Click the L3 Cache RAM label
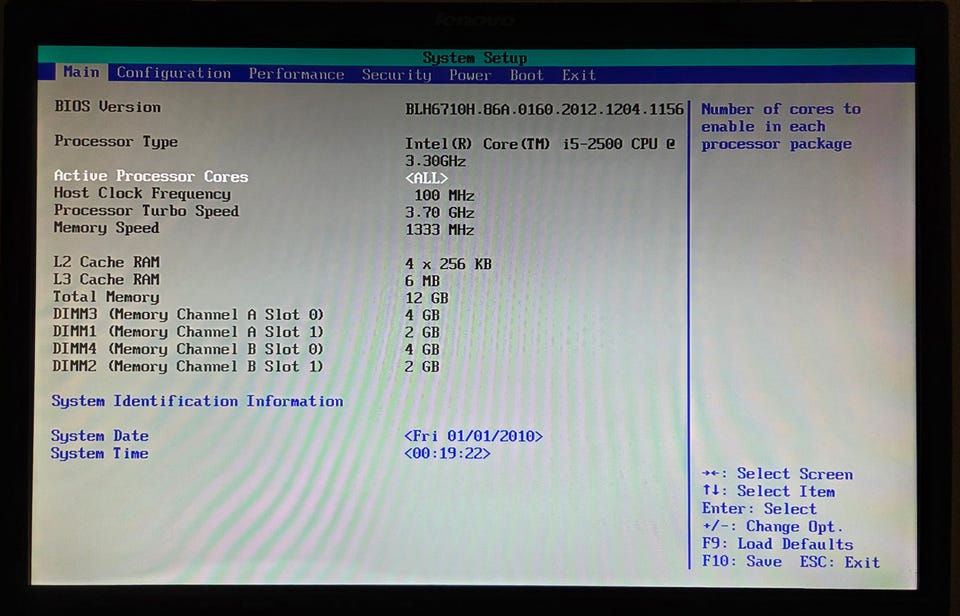The height and width of the screenshot is (616, 960). (x=107, y=279)
